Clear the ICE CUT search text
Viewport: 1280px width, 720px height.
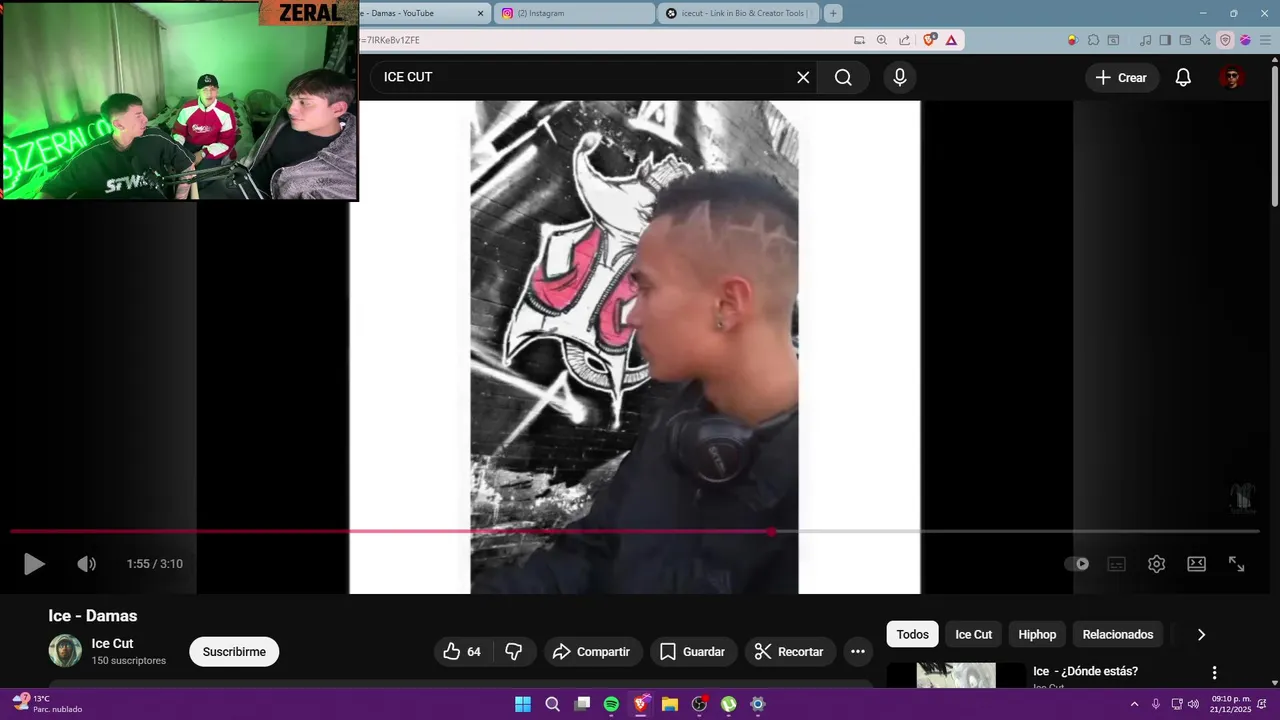click(803, 77)
